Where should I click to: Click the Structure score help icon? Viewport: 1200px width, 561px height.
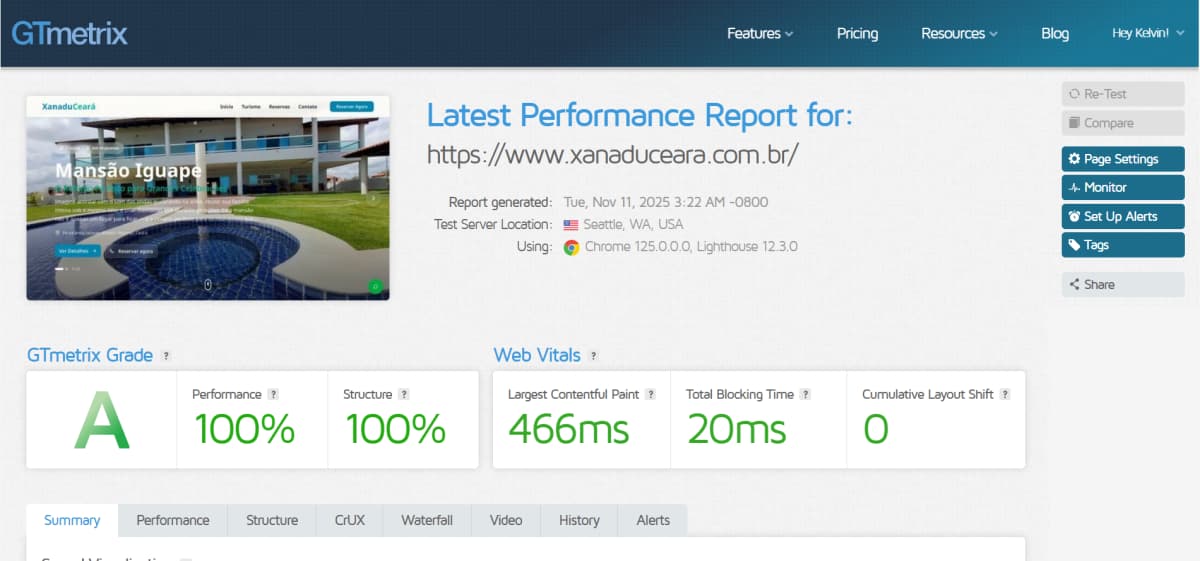coord(403,395)
